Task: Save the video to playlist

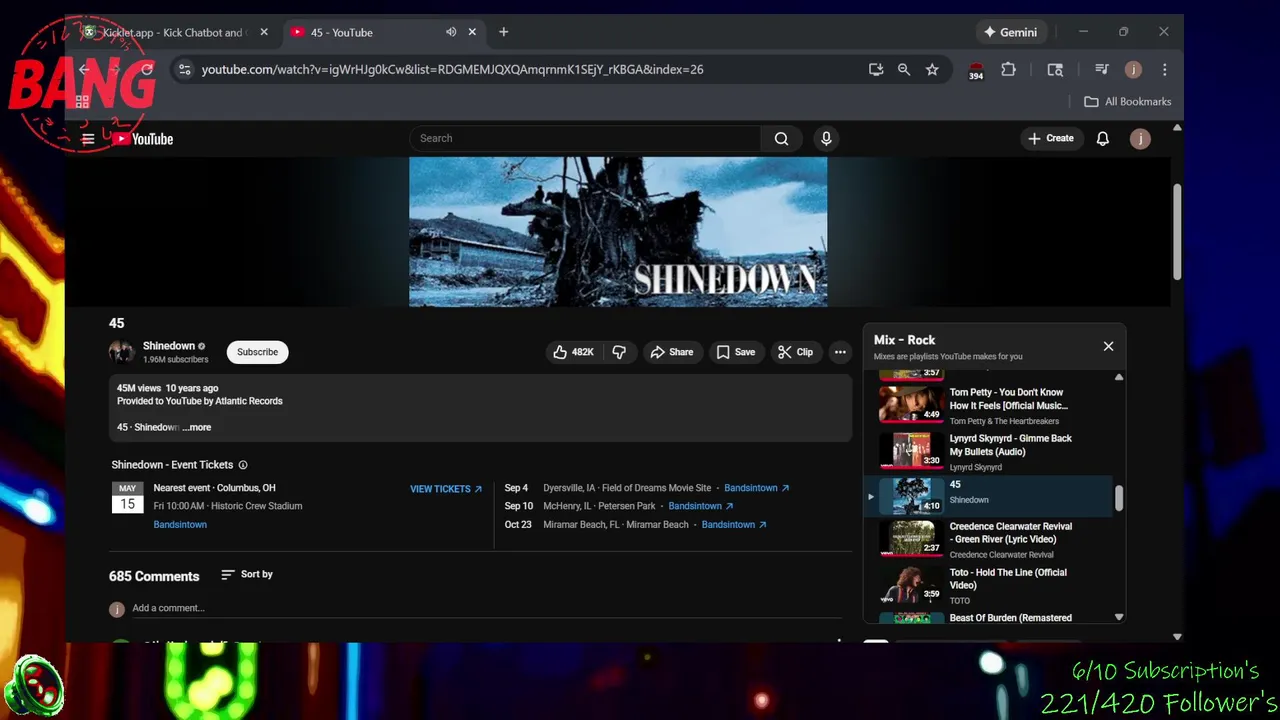Action: pos(736,352)
